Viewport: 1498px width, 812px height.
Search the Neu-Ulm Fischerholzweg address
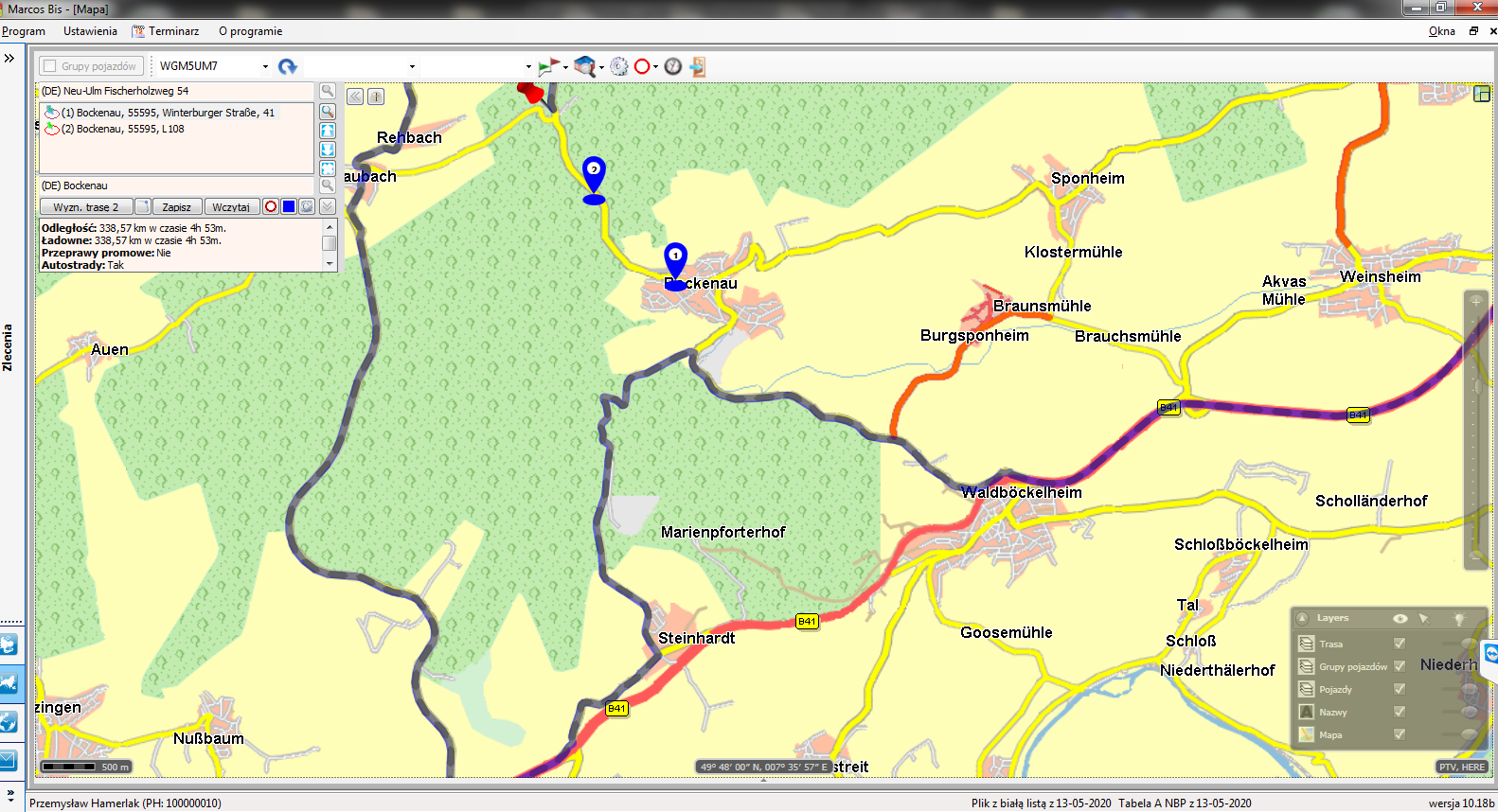pos(328,91)
